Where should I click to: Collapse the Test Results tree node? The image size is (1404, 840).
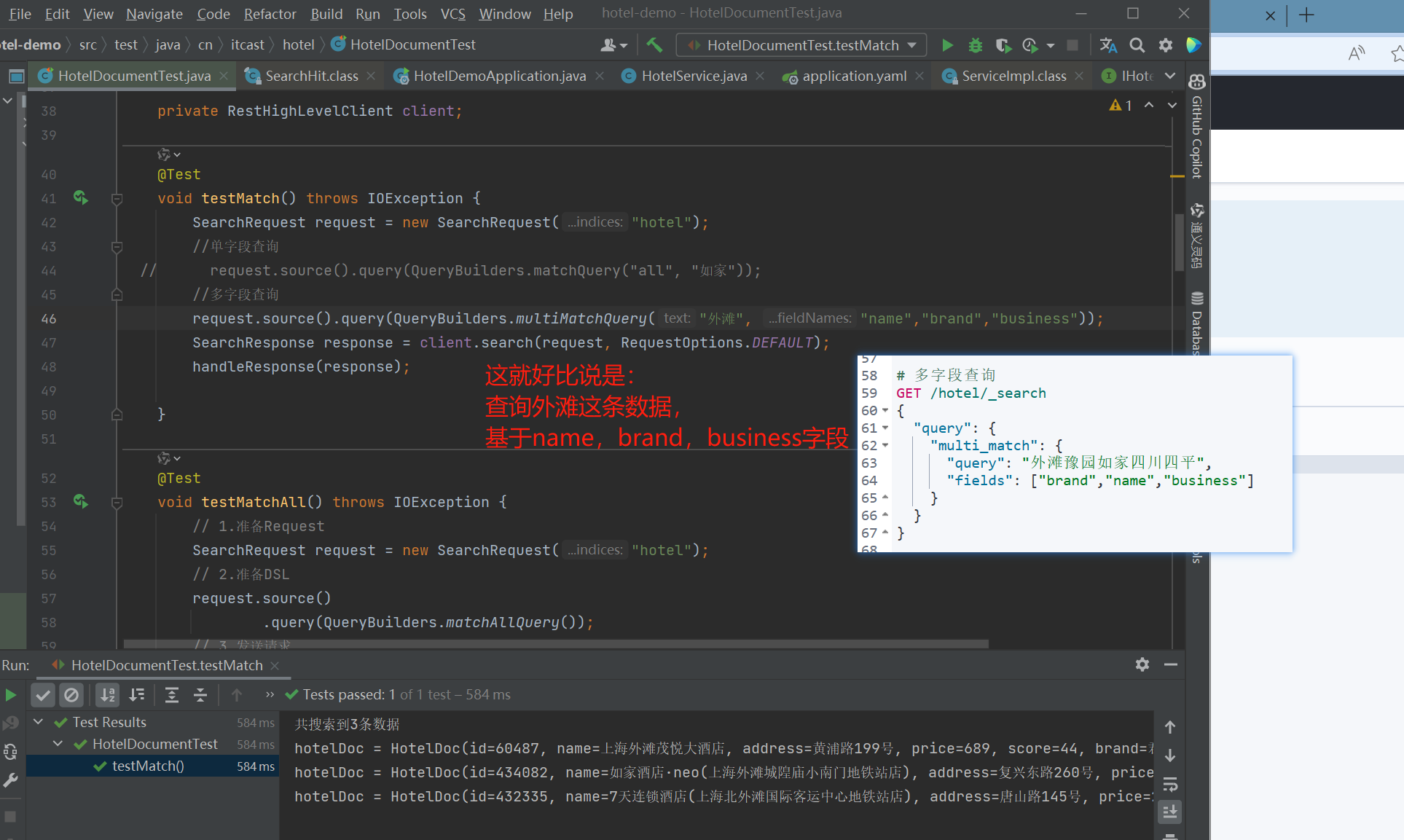[x=39, y=722]
